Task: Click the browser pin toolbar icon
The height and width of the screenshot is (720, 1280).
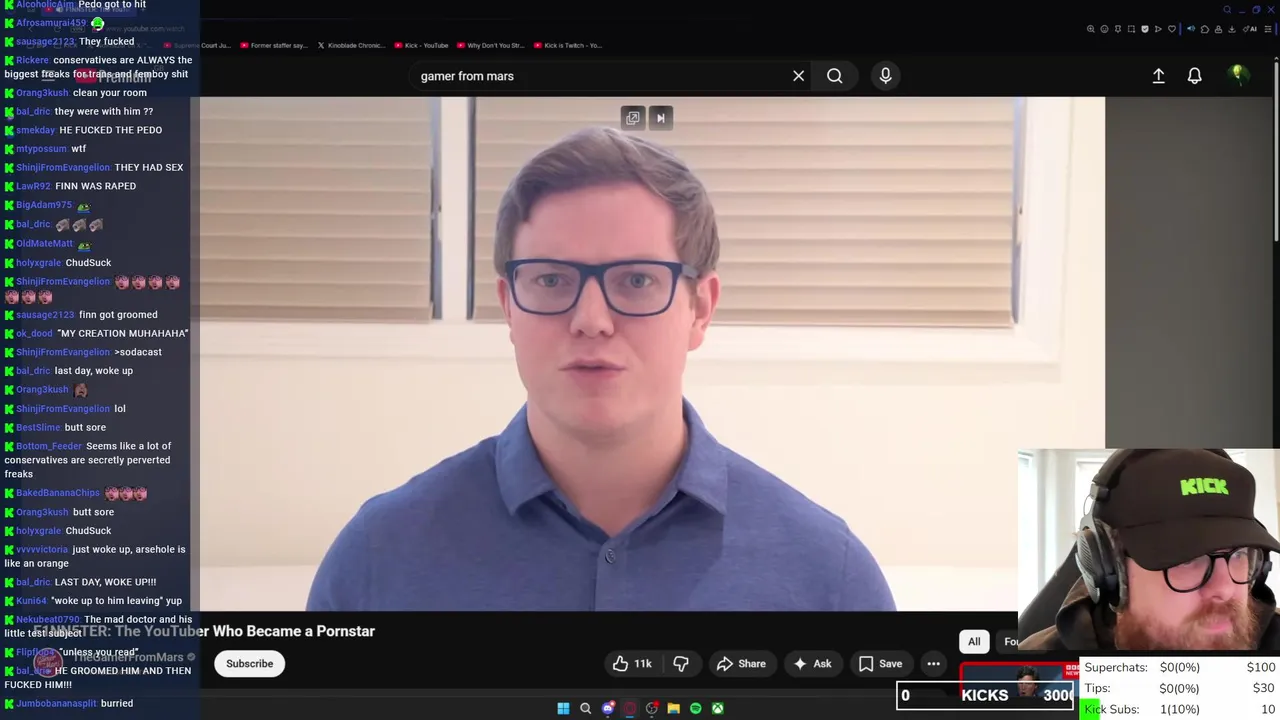Action: (1118, 29)
